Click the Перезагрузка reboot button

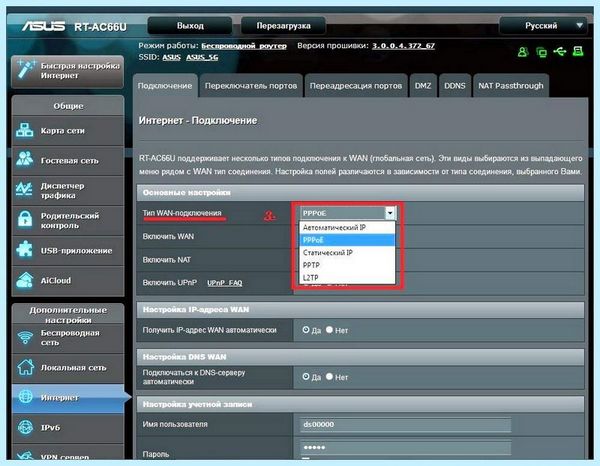tap(283, 26)
